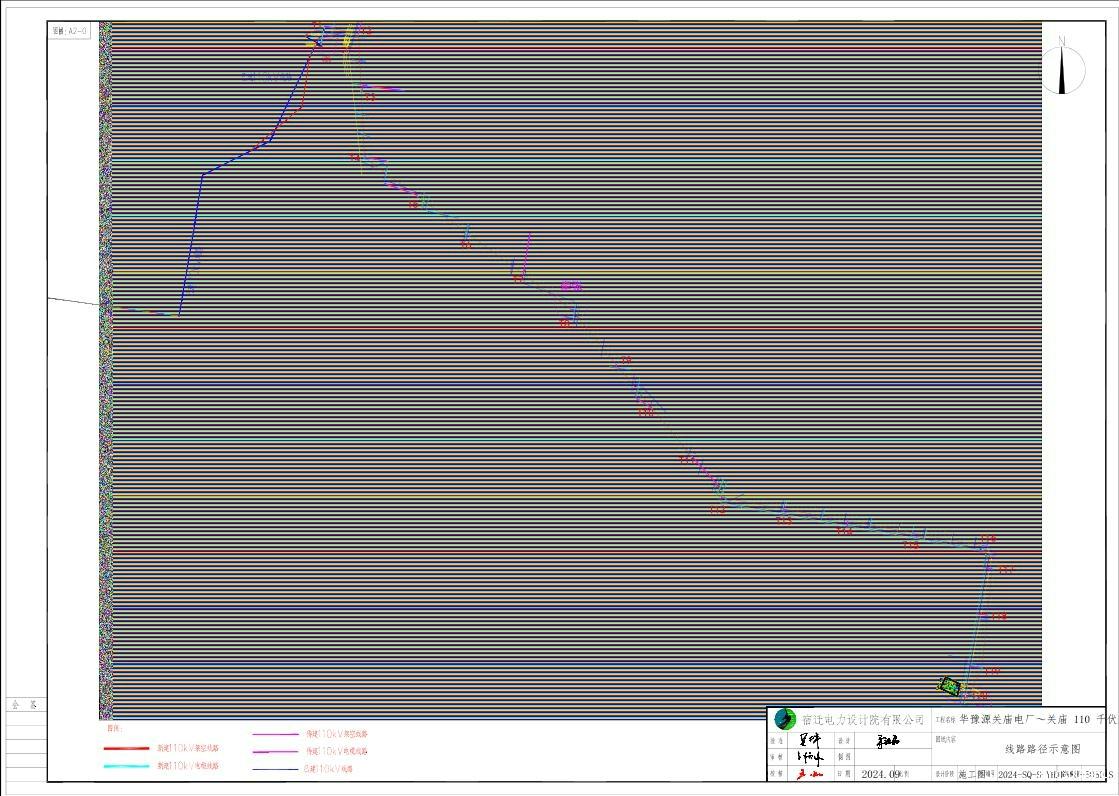Click the magenta legend line for 待建110kV架空线路

click(275, 734)
